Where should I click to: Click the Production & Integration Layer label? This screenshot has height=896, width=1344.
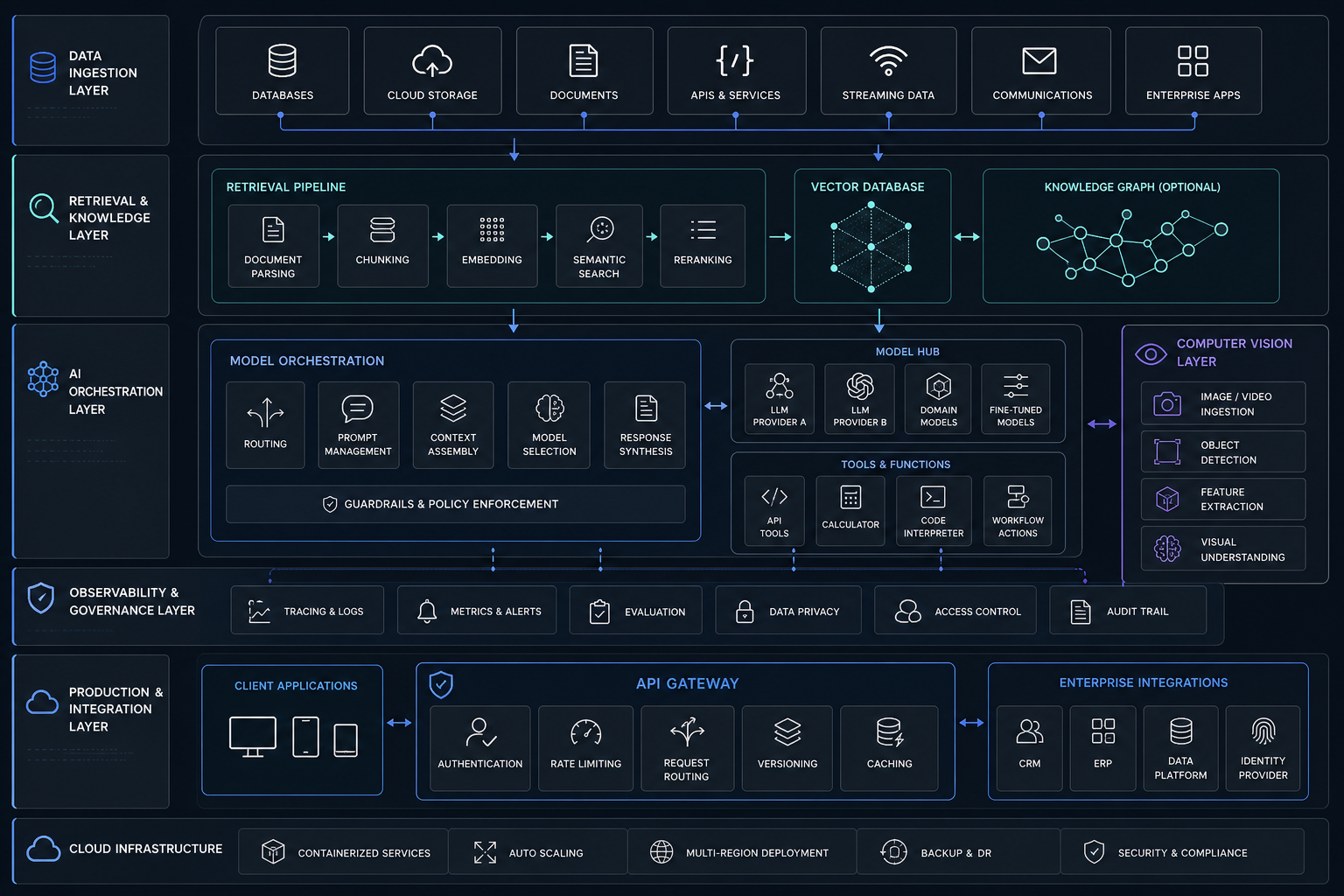click(115, 709)
